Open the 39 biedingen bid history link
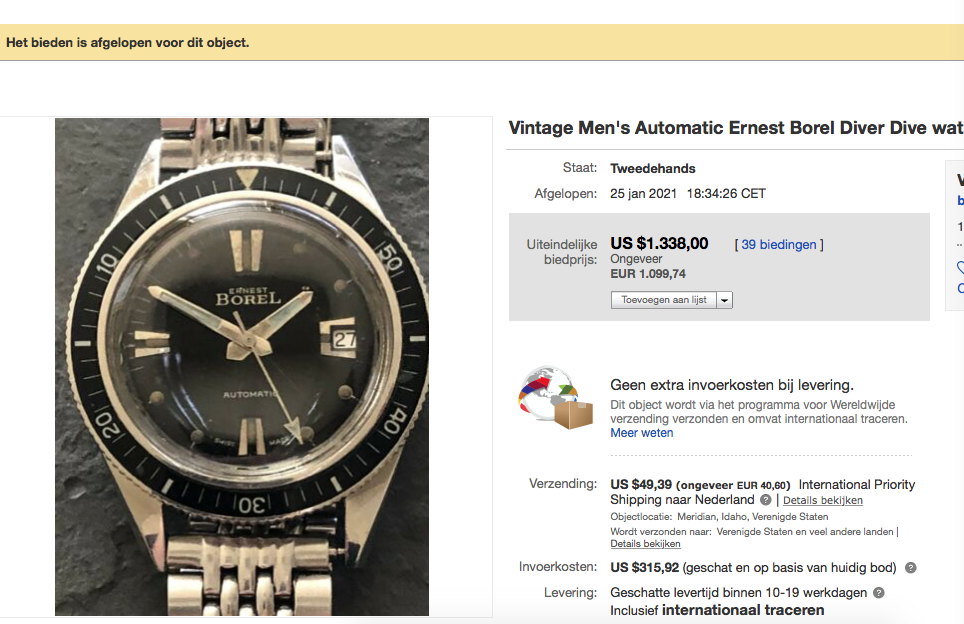Viewport: 964px width, 624px height. pos(778,245)
